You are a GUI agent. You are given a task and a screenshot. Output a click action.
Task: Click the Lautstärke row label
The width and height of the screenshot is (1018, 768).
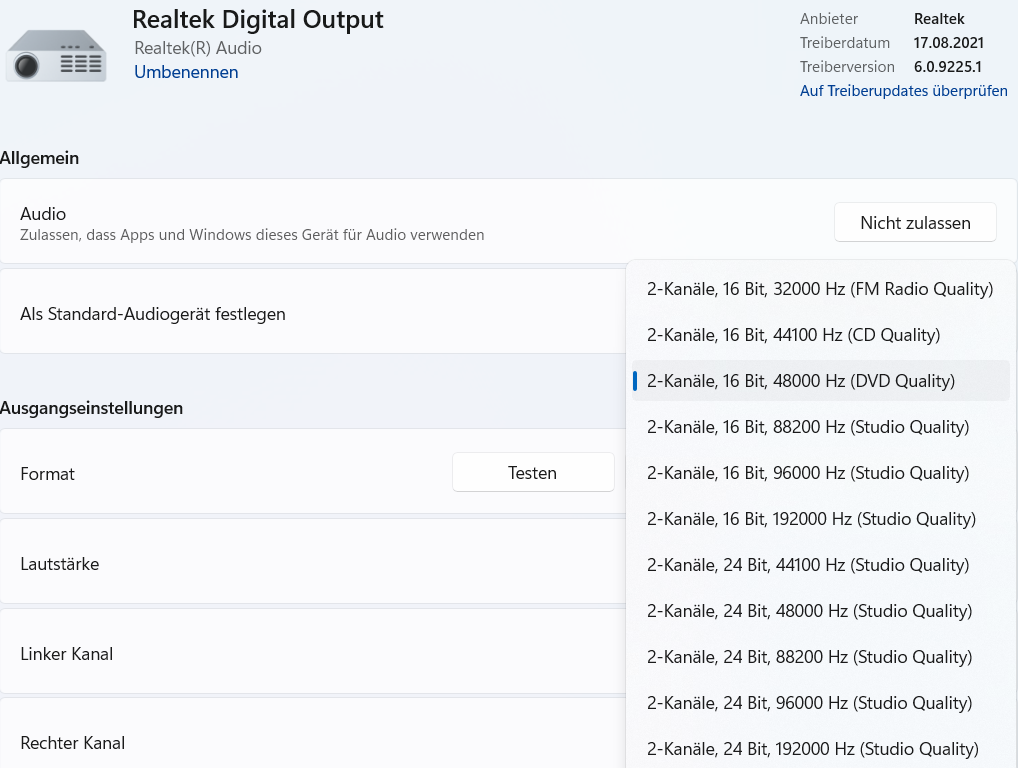click(x=60, y=564)
